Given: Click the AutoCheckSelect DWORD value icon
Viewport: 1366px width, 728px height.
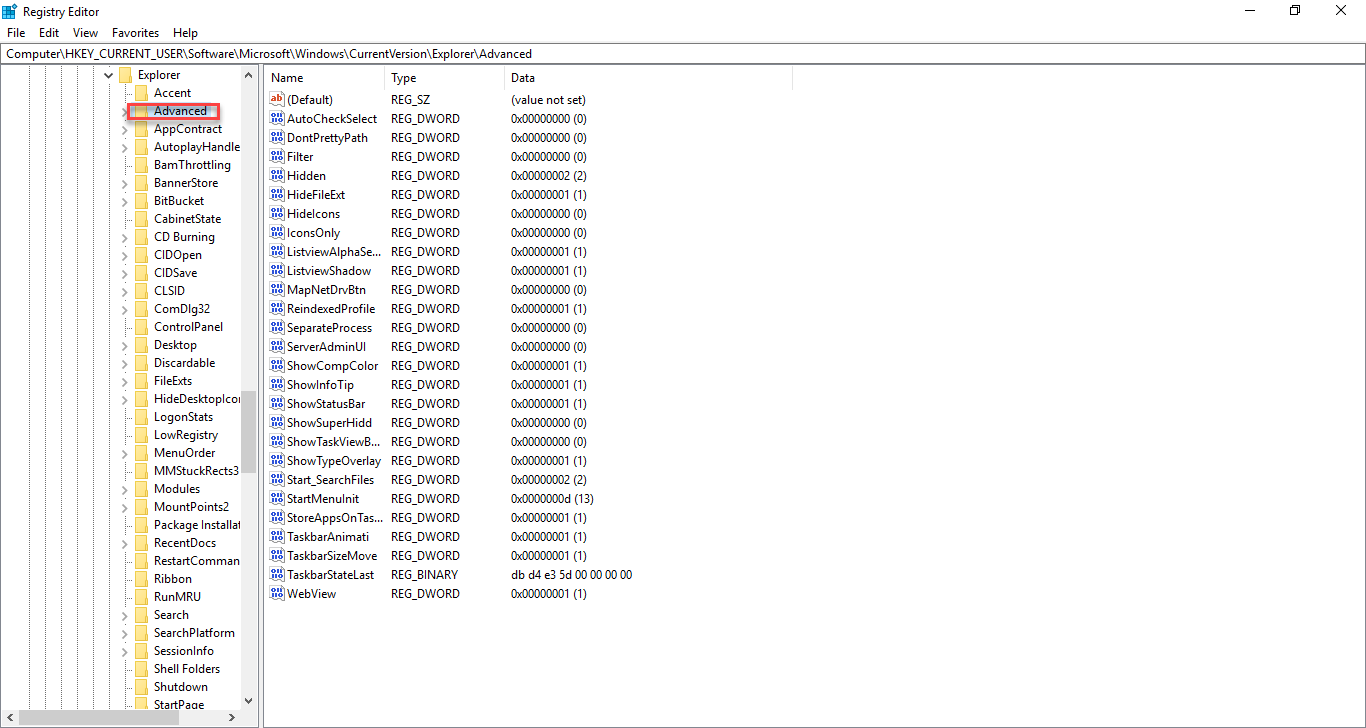Looking at the screenshot, I should pos(277,119).
